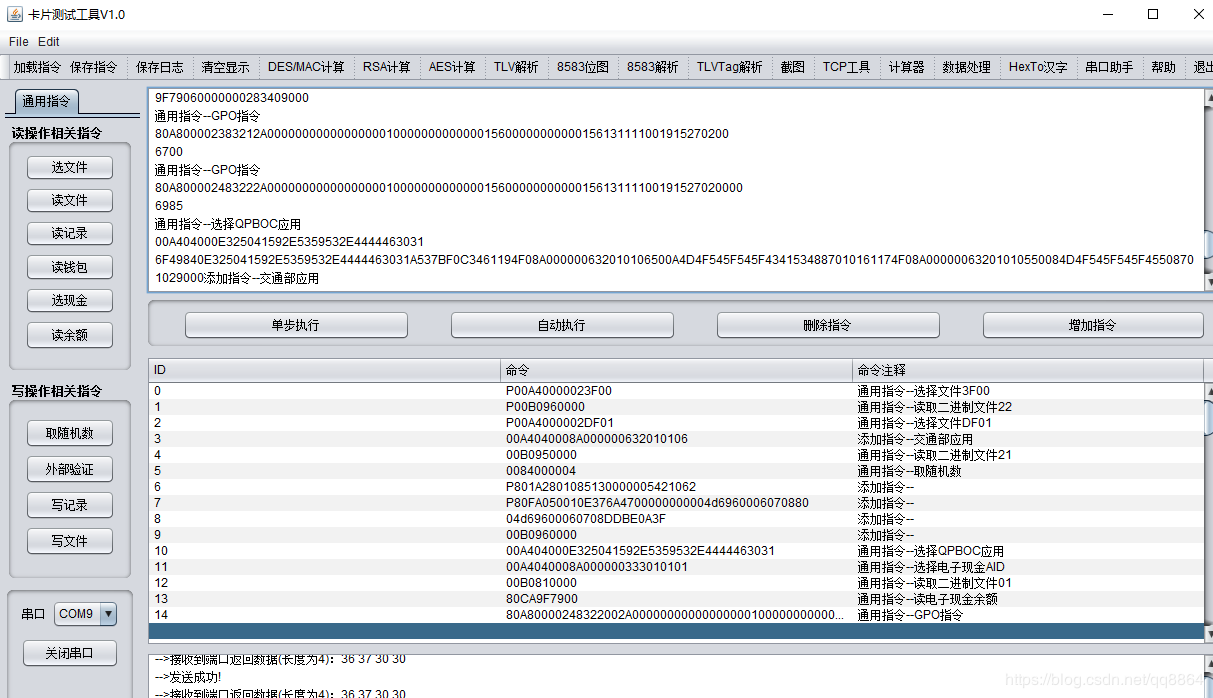The height and width of the screenshot is (698, 1213).
Task: Open the Edit menu
Action: pos(49,42)
